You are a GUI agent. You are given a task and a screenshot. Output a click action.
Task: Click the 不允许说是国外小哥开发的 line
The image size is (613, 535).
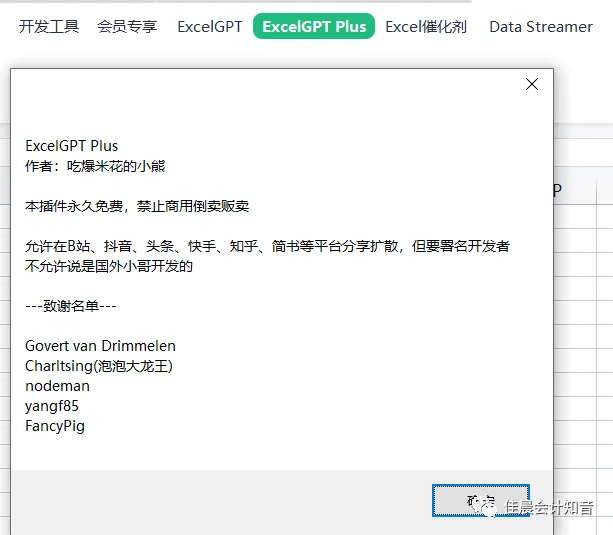109,266
